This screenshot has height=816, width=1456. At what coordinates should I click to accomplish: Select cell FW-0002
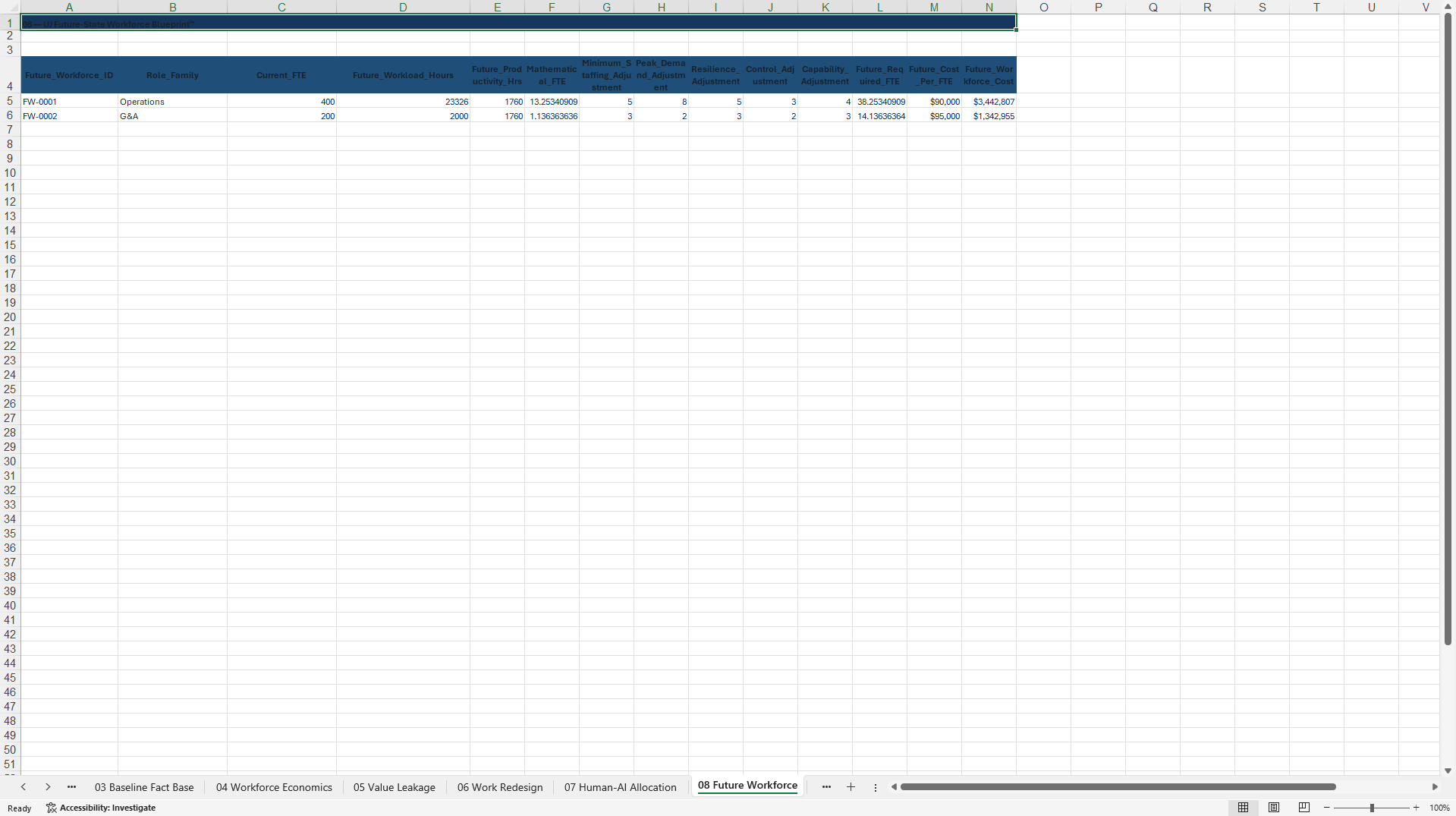click(x=69, y=115)
